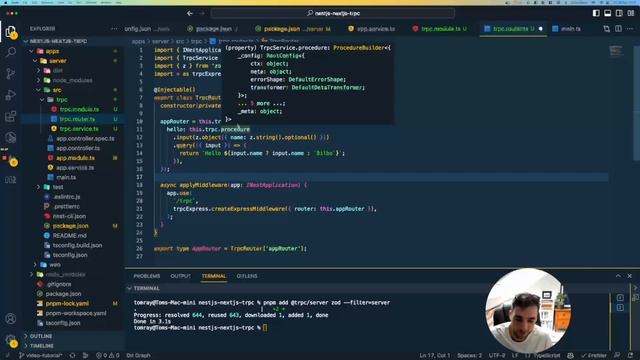The width and height of the screenshot is (640, 360).
Task: Open .gitignore in file tree
Action: pyautogui.click(x=59, y=284)
